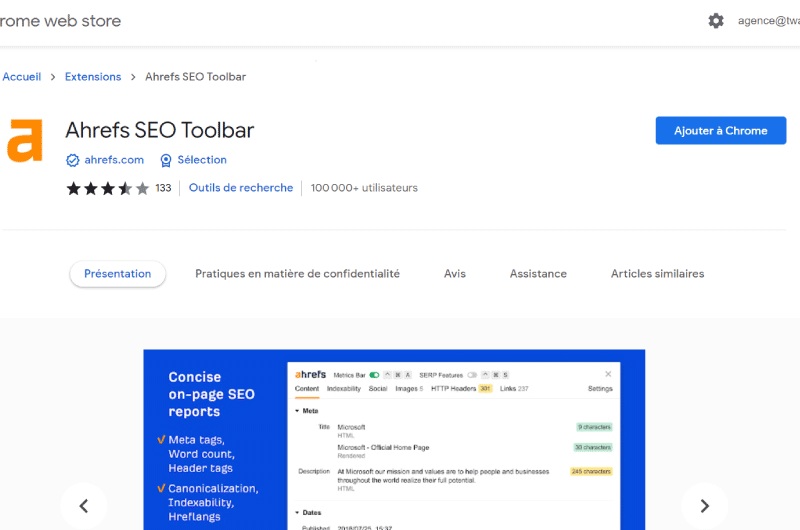Viewport: 800px width, 530px height.
Task: Open the settings gear icon
Action: click(x=716, y=21)
